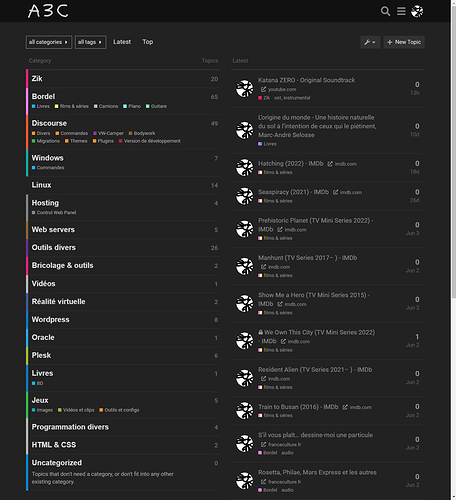The image size is (456, 500).
Task: Open S'il vous plaît dessine-moi une particule
Action: 315,435
